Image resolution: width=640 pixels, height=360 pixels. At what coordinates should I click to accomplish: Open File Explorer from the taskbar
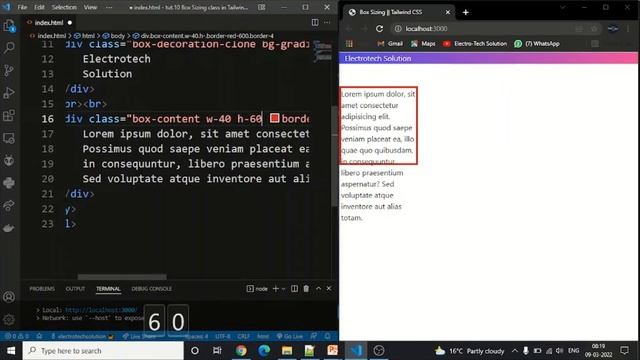(287, 351)
